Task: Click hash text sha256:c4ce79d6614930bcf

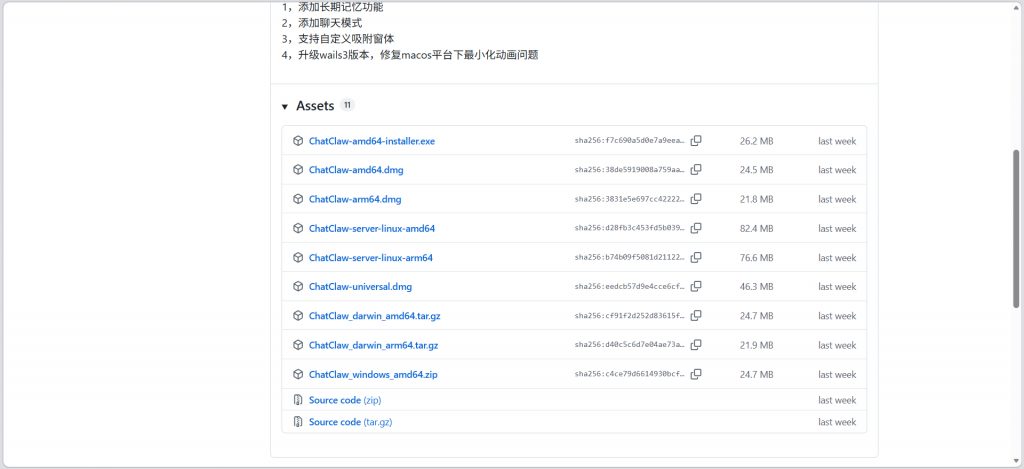Action: [630, 375]
